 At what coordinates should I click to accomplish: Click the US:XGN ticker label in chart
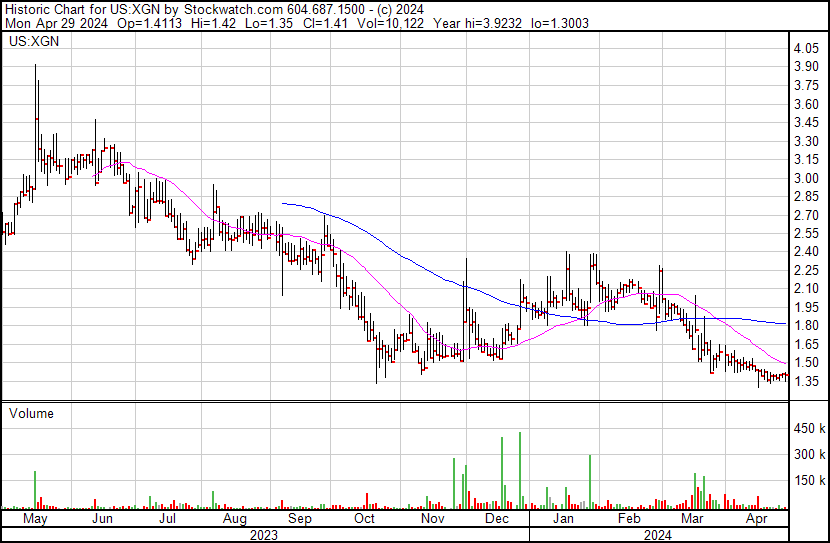(x=32, y=44)
